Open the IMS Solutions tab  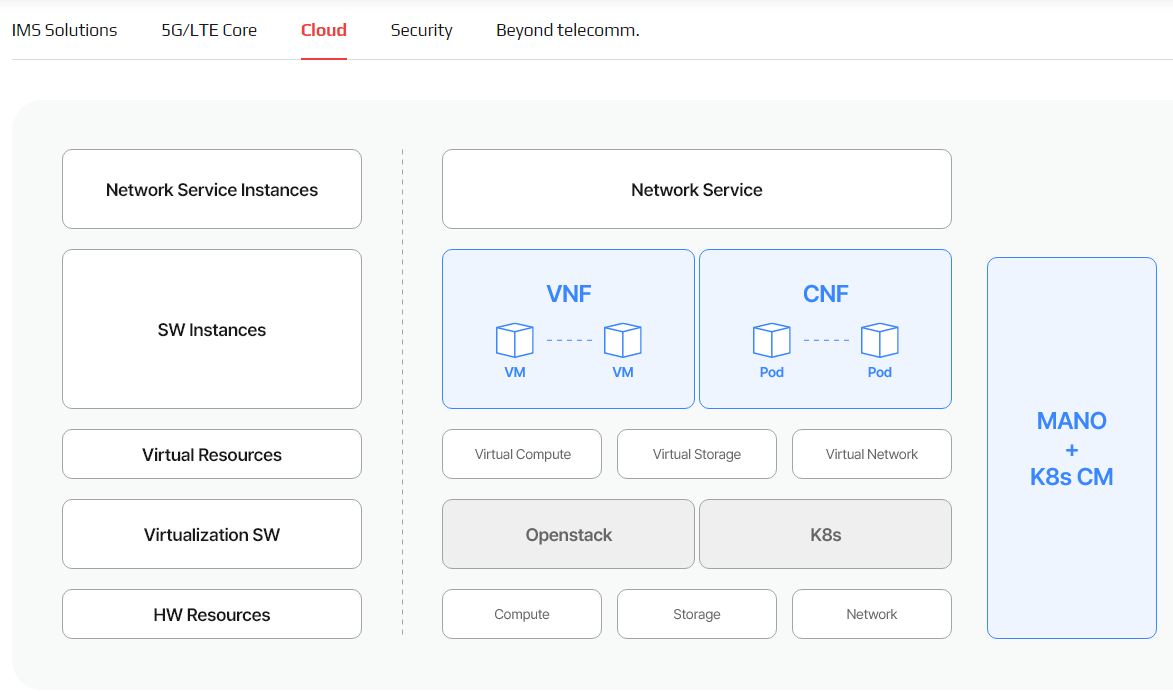coord(64,30)
